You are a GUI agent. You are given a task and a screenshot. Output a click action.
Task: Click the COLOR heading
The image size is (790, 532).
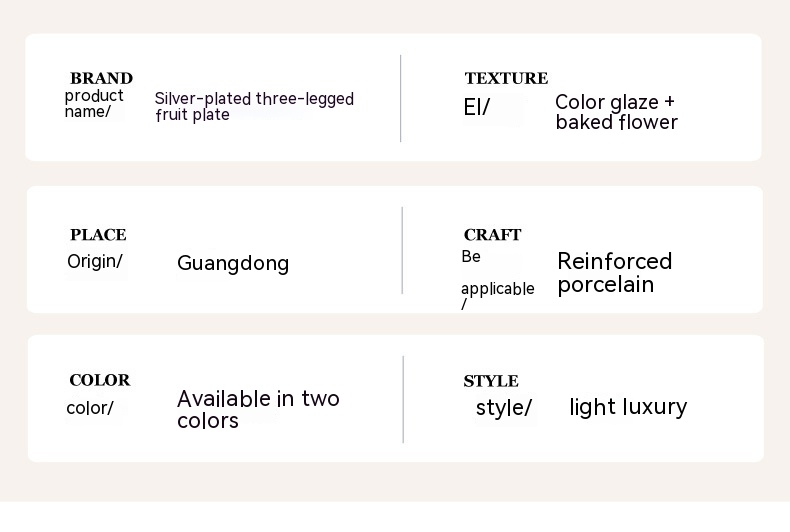pyautogui.click(x=100, y=380)
